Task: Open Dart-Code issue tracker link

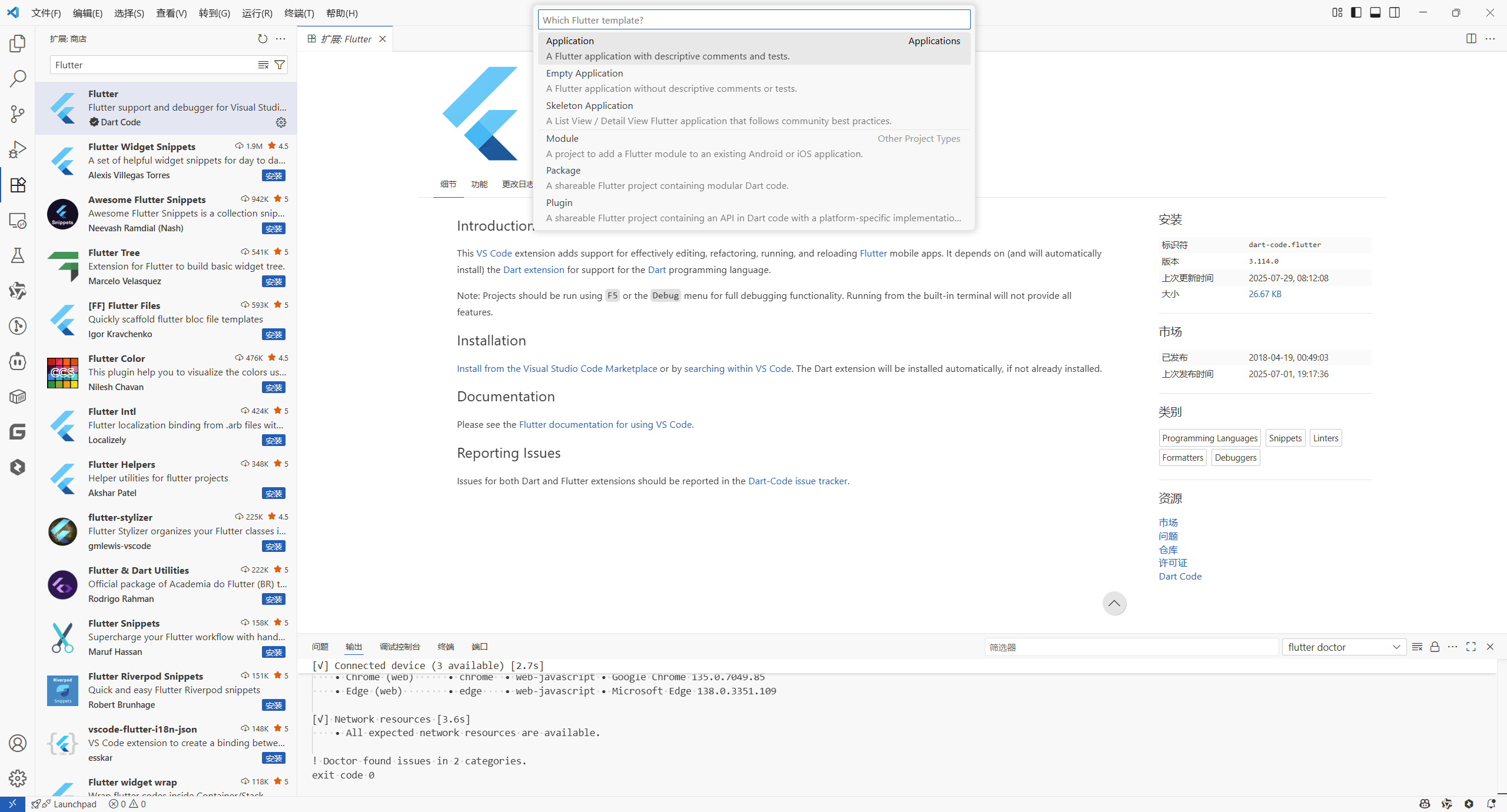Action: tap(798, 481)
